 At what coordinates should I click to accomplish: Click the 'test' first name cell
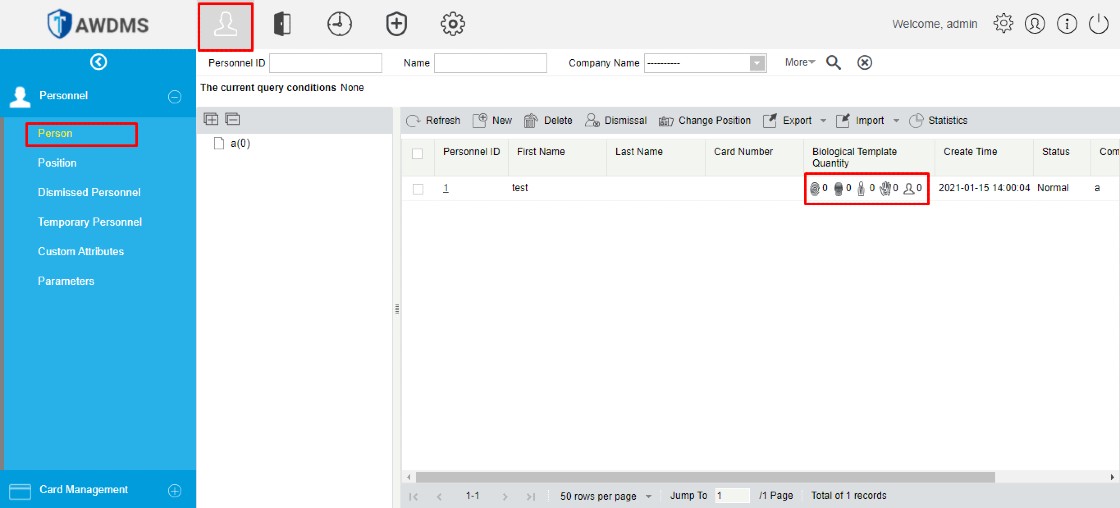520,188
